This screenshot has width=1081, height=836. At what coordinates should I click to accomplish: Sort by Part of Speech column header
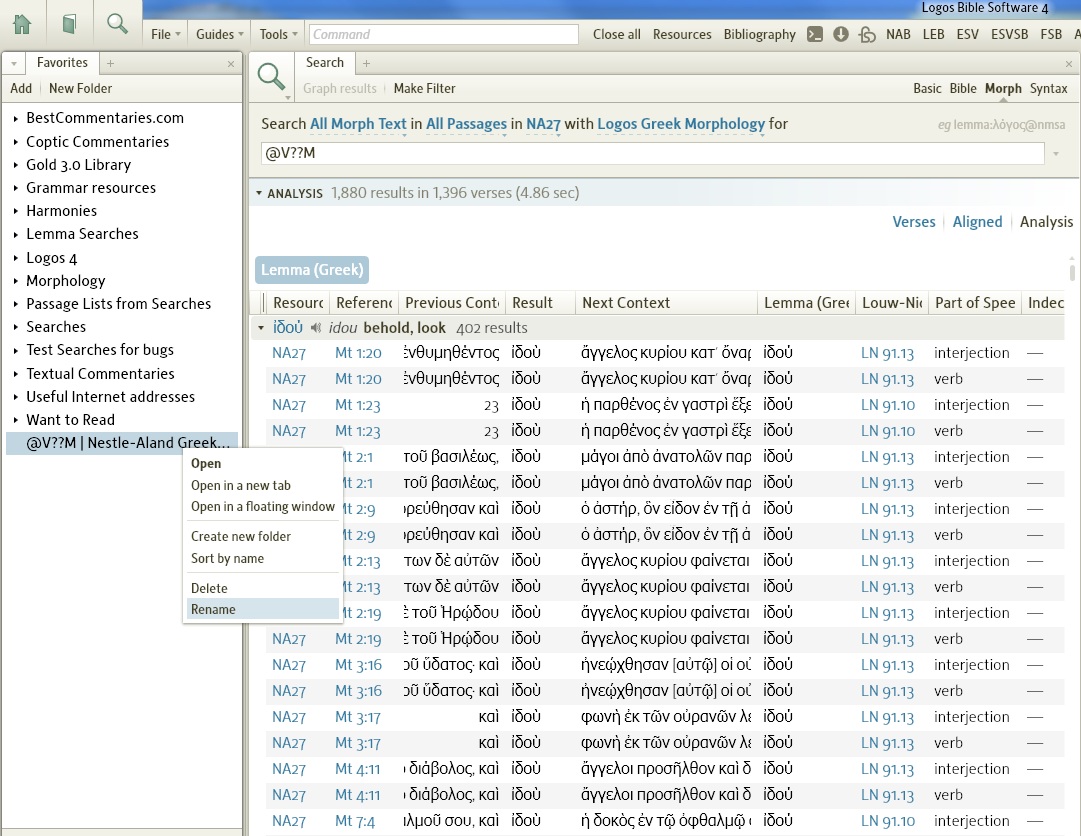pyautogui.click(x=975, y=303)
